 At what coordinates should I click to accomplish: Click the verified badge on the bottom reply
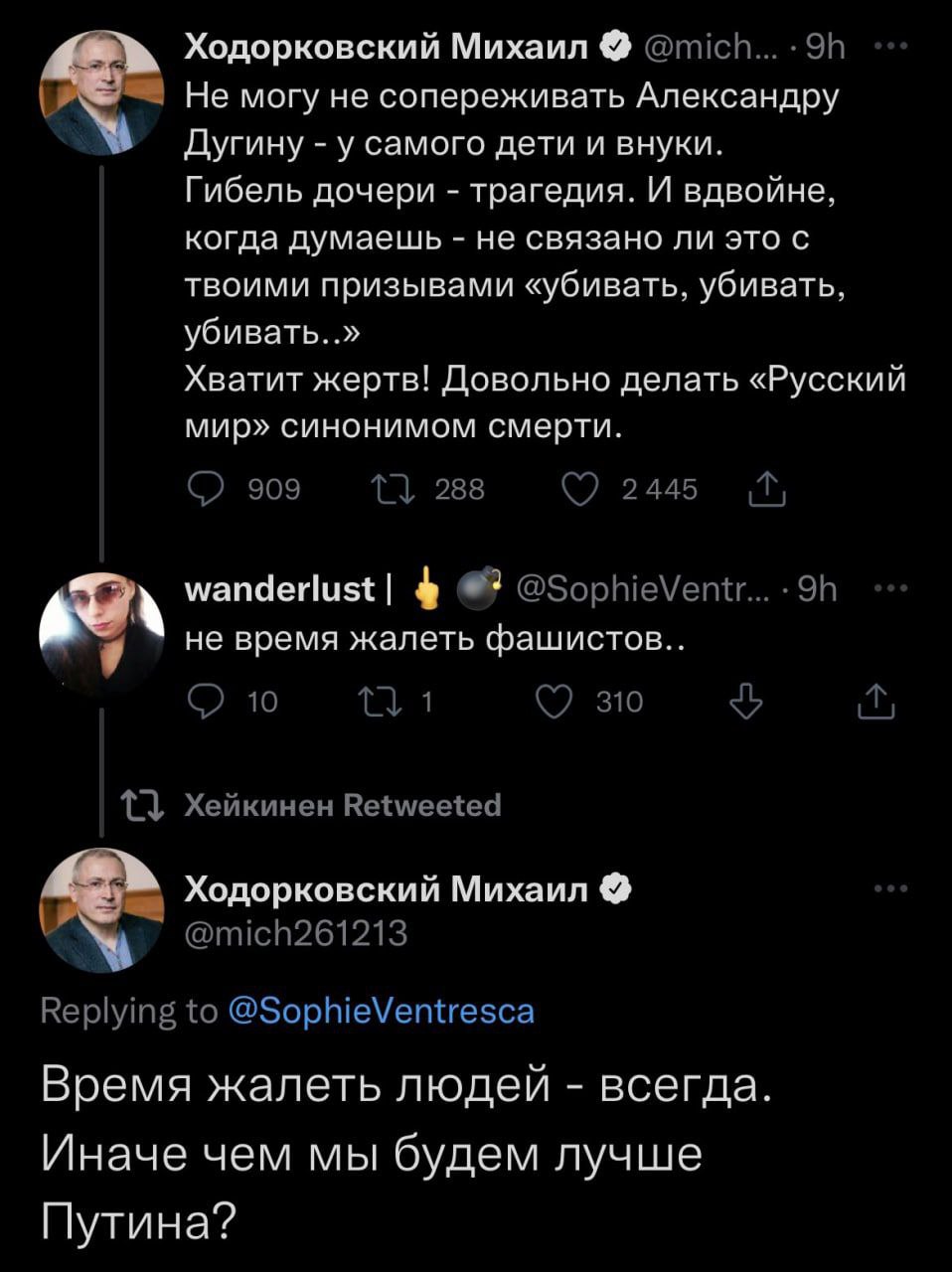(616, 889)
